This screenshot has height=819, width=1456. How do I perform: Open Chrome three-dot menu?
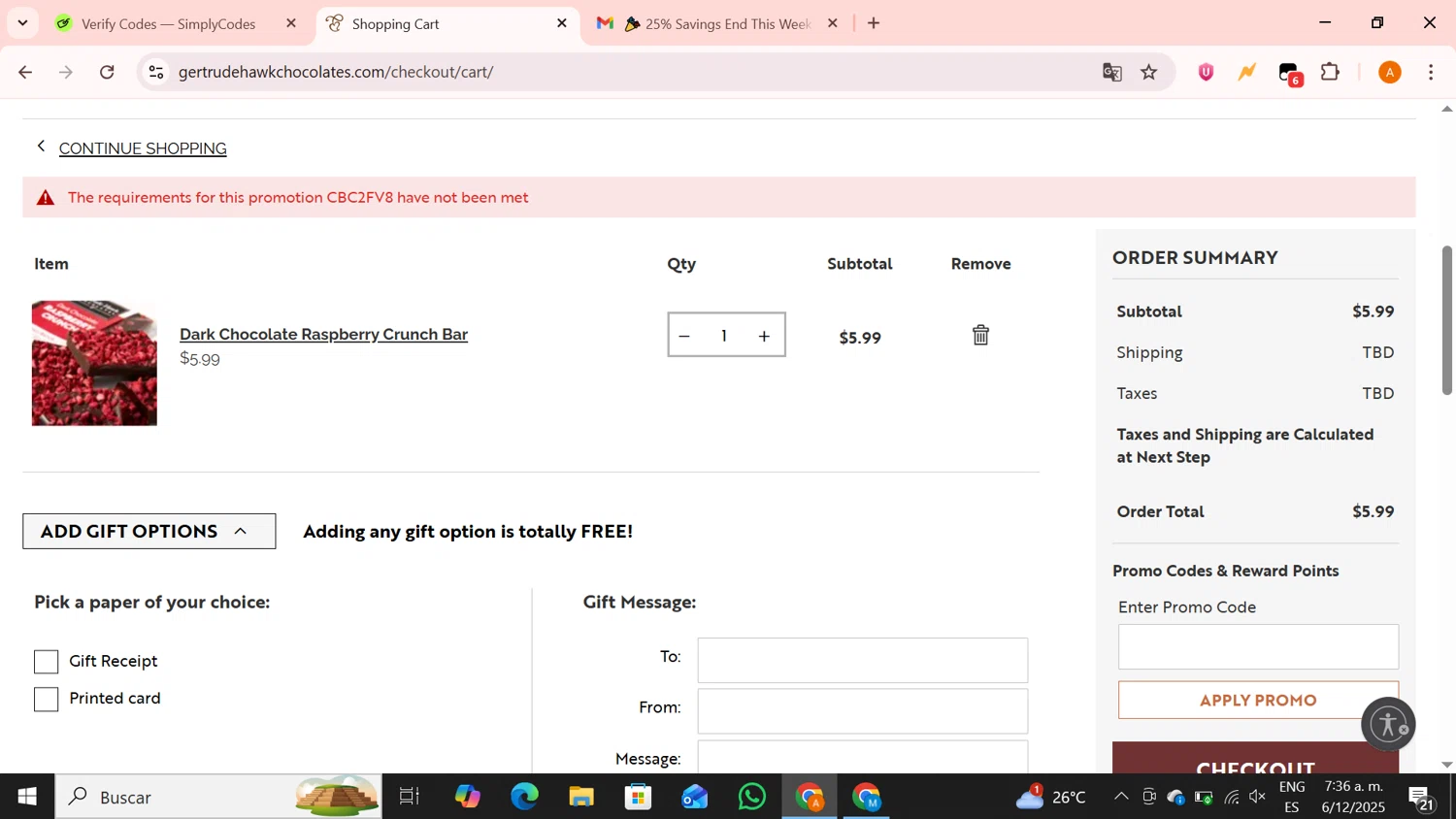click(1431, 72)
